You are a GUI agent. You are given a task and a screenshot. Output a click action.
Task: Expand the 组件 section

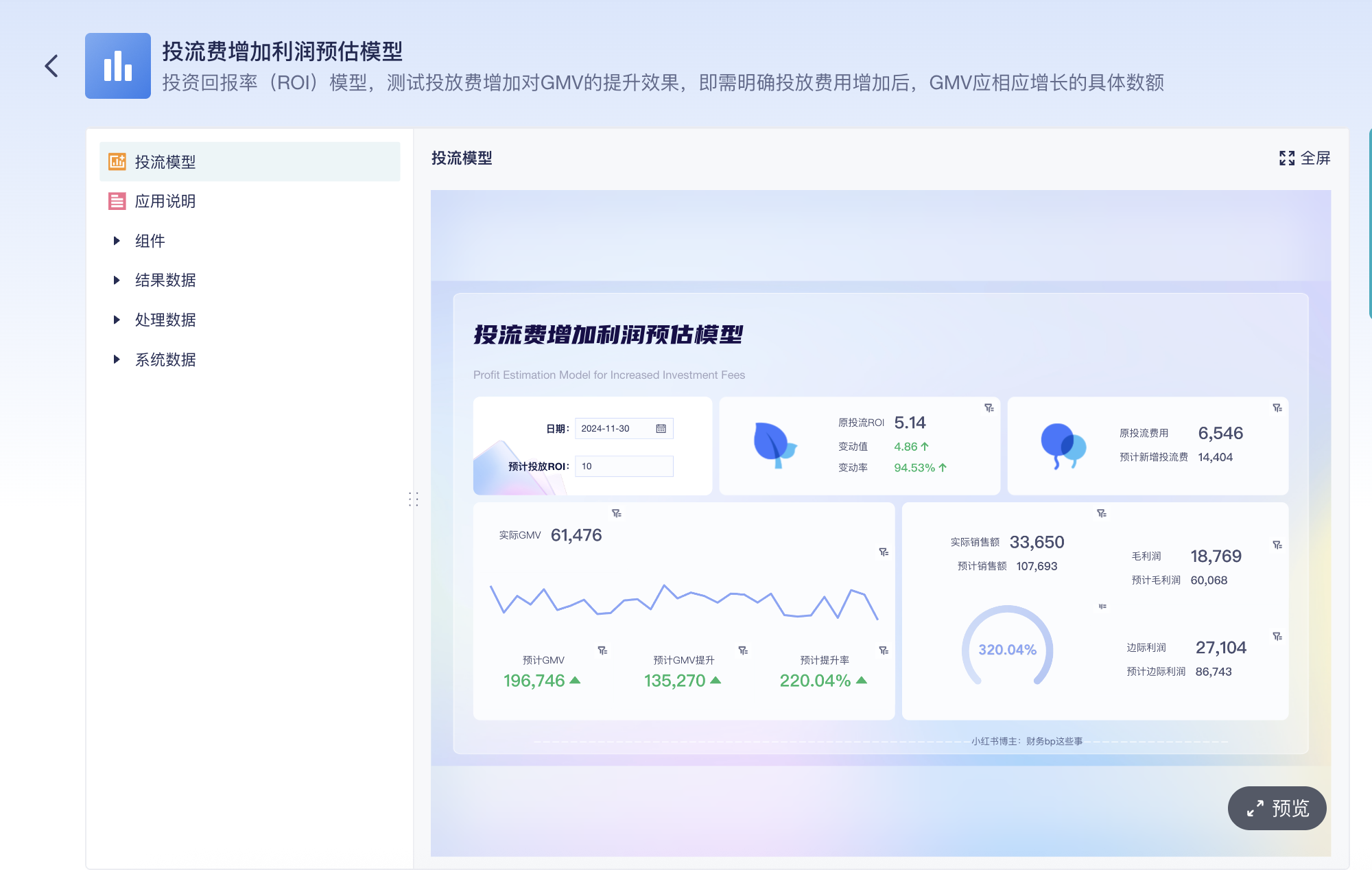(117, 240)
